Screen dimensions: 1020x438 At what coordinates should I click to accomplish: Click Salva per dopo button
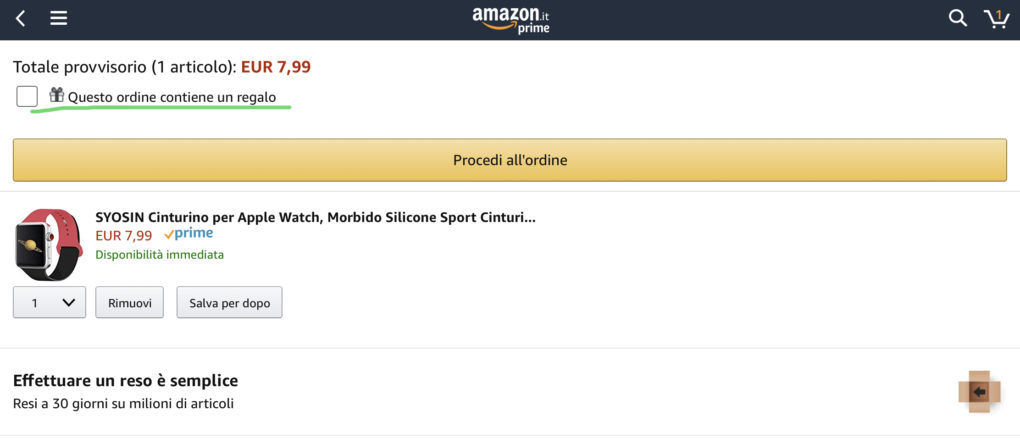pos(229,303)
